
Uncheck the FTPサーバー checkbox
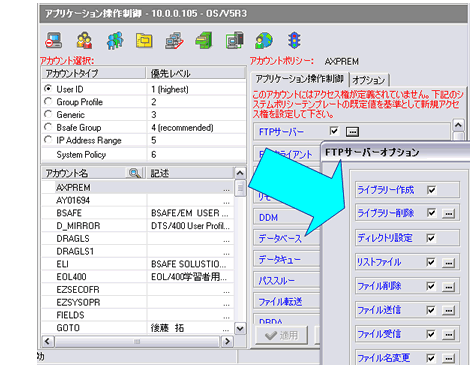334,131
